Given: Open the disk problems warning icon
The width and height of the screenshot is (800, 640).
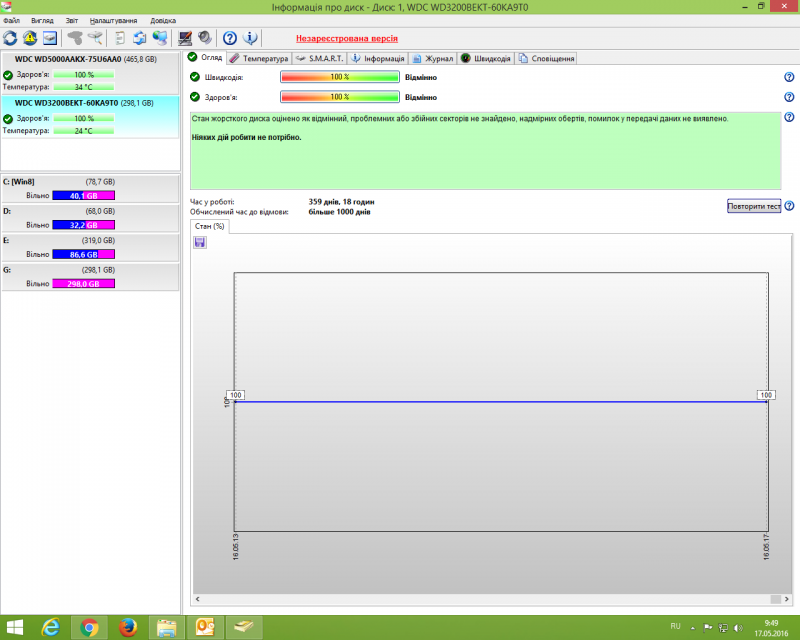Looking at the screenshot, I should [x=29, y=38].
